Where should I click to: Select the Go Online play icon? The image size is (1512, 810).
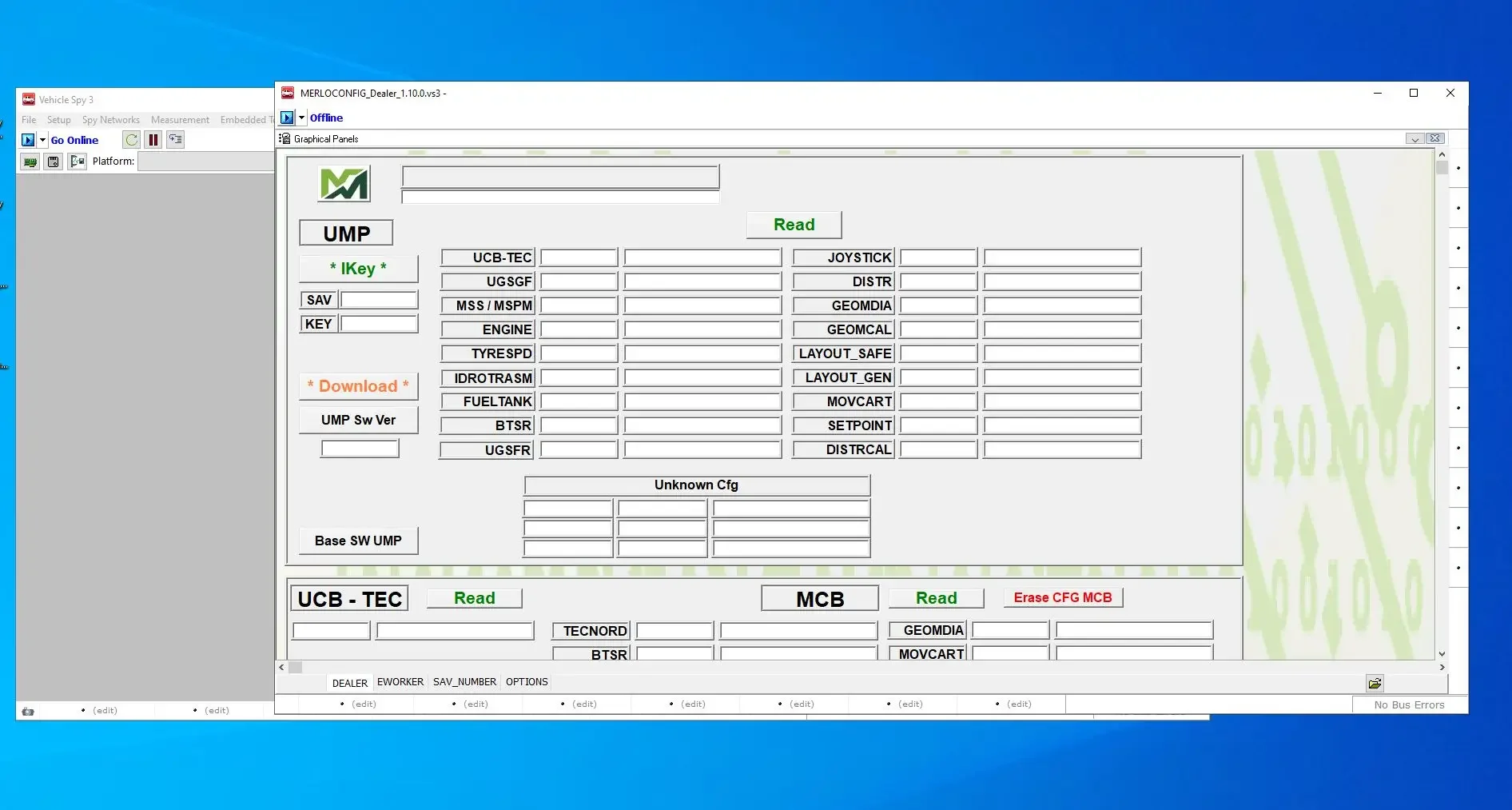29,139
